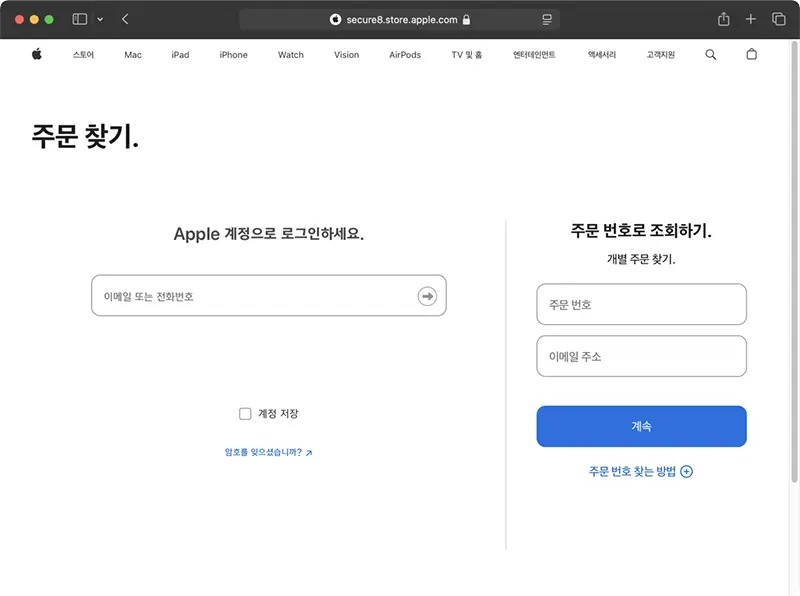Select Mac from the navigation menu
Image resolution: width=800 pixels, height=596 pixels.
coord(133,55)
